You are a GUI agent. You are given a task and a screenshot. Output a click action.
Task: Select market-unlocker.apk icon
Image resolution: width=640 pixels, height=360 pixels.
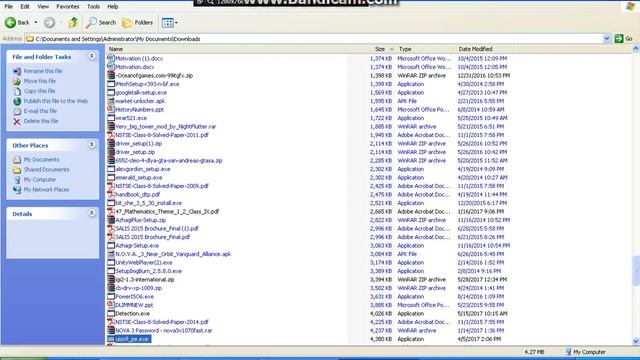[x=111, y=101]
